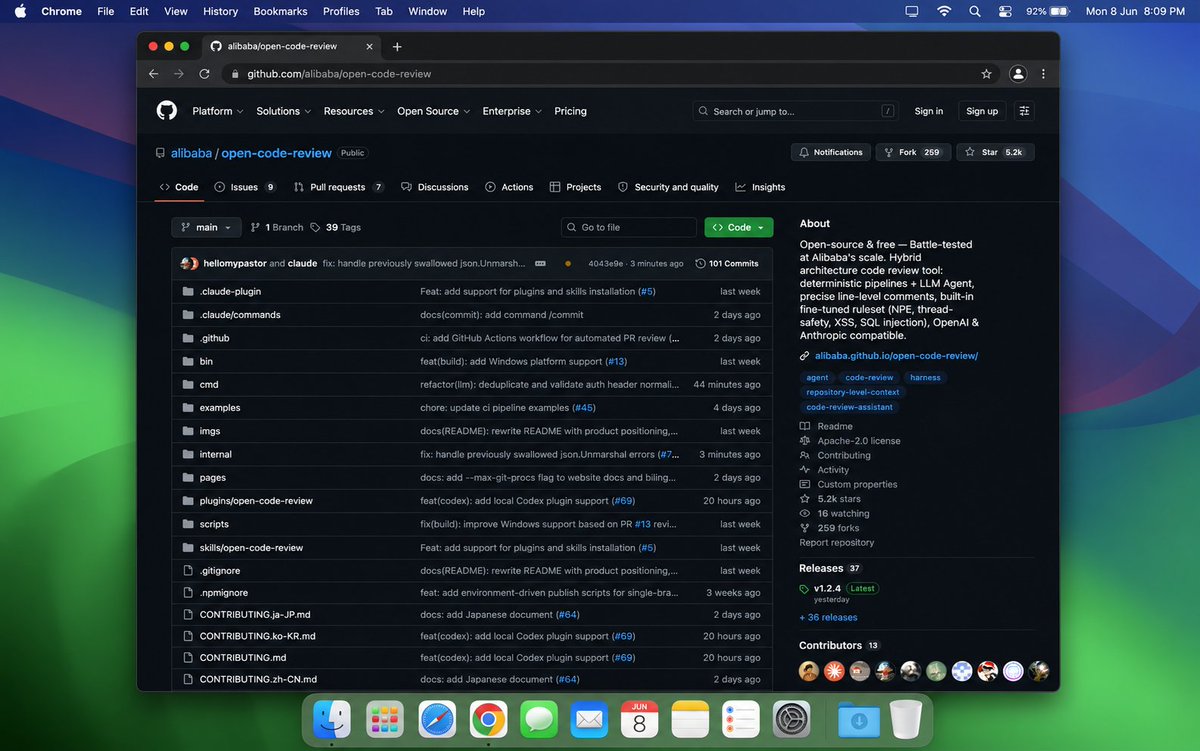Open the + 36 releases link
This screenshot has height=751, width=1200.
click(828, 618)
